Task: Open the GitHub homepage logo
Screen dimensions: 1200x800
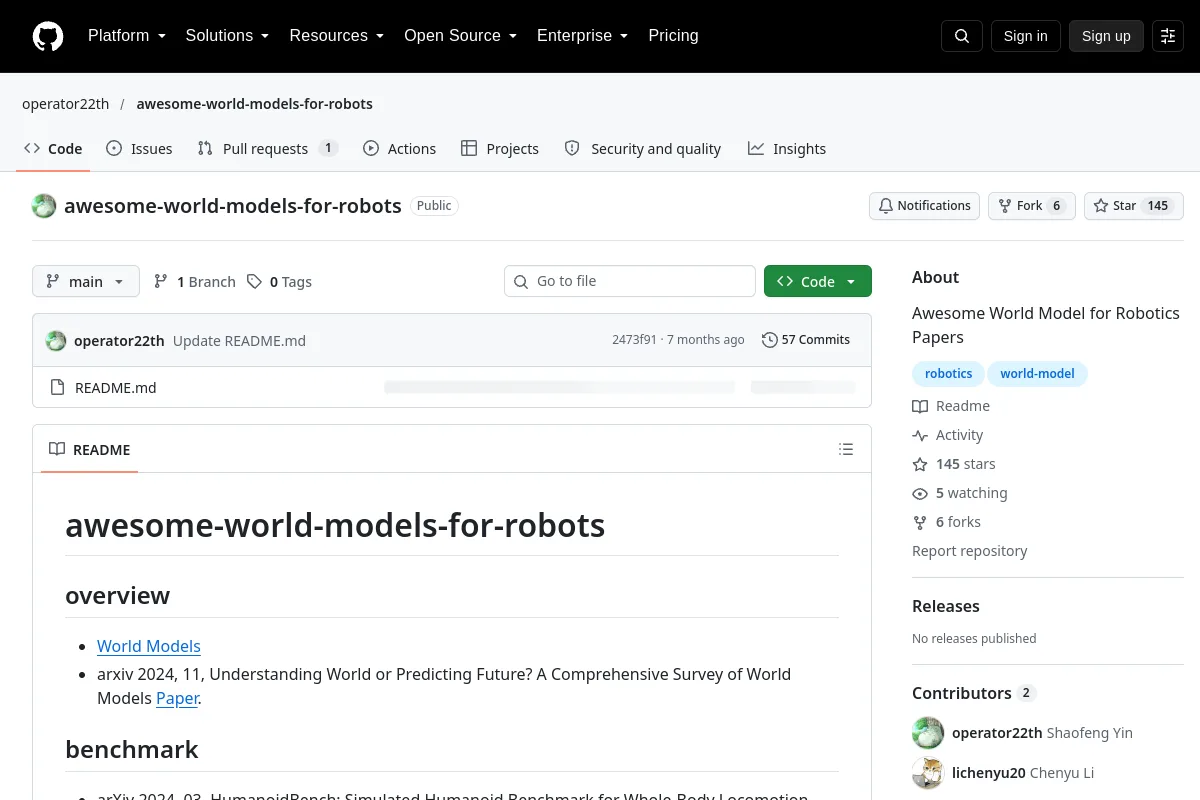Action: [x=48, y=36]
